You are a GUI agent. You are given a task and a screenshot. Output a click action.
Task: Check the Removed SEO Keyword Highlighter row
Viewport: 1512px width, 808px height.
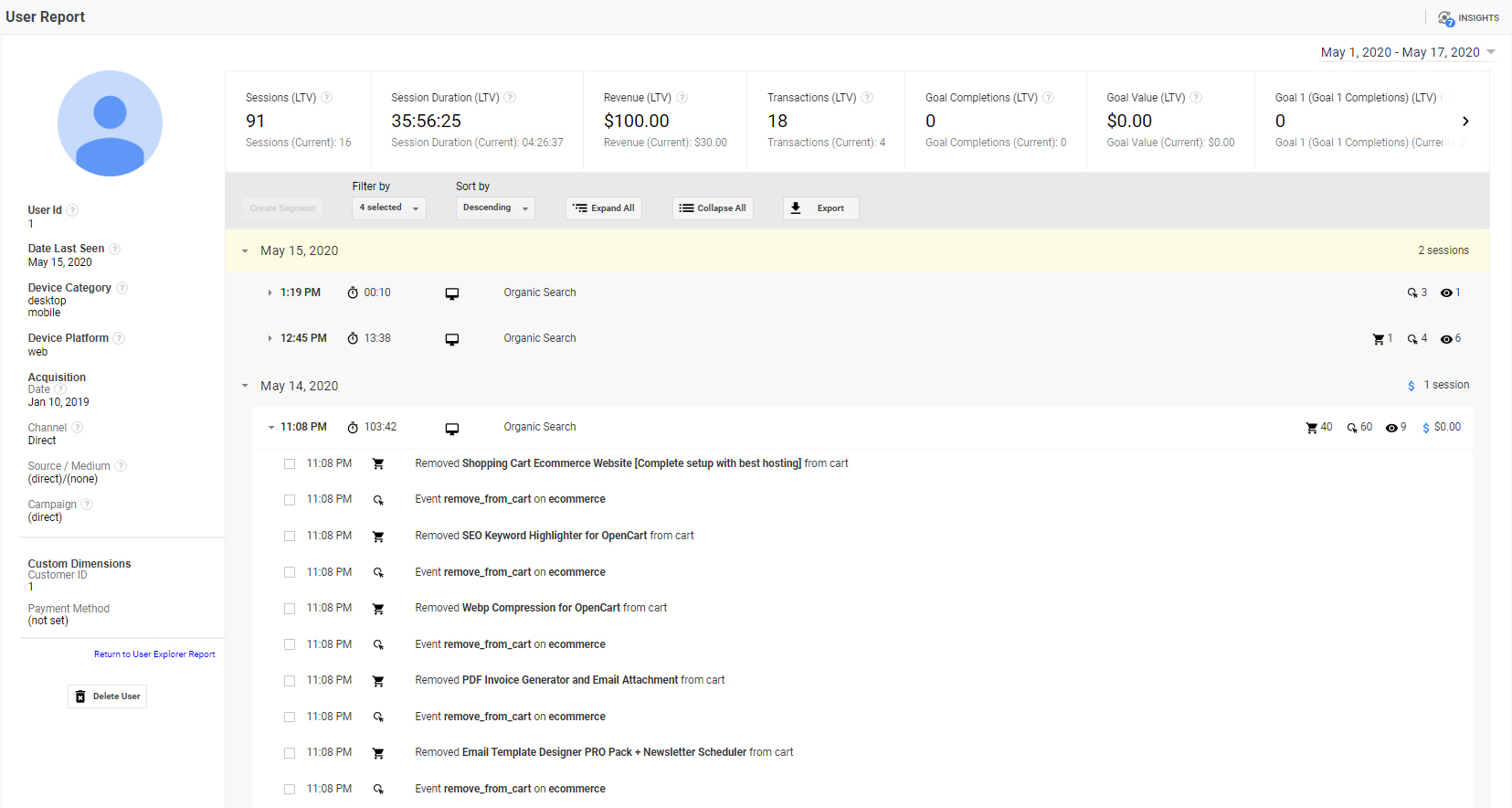(x=290, y=537)
